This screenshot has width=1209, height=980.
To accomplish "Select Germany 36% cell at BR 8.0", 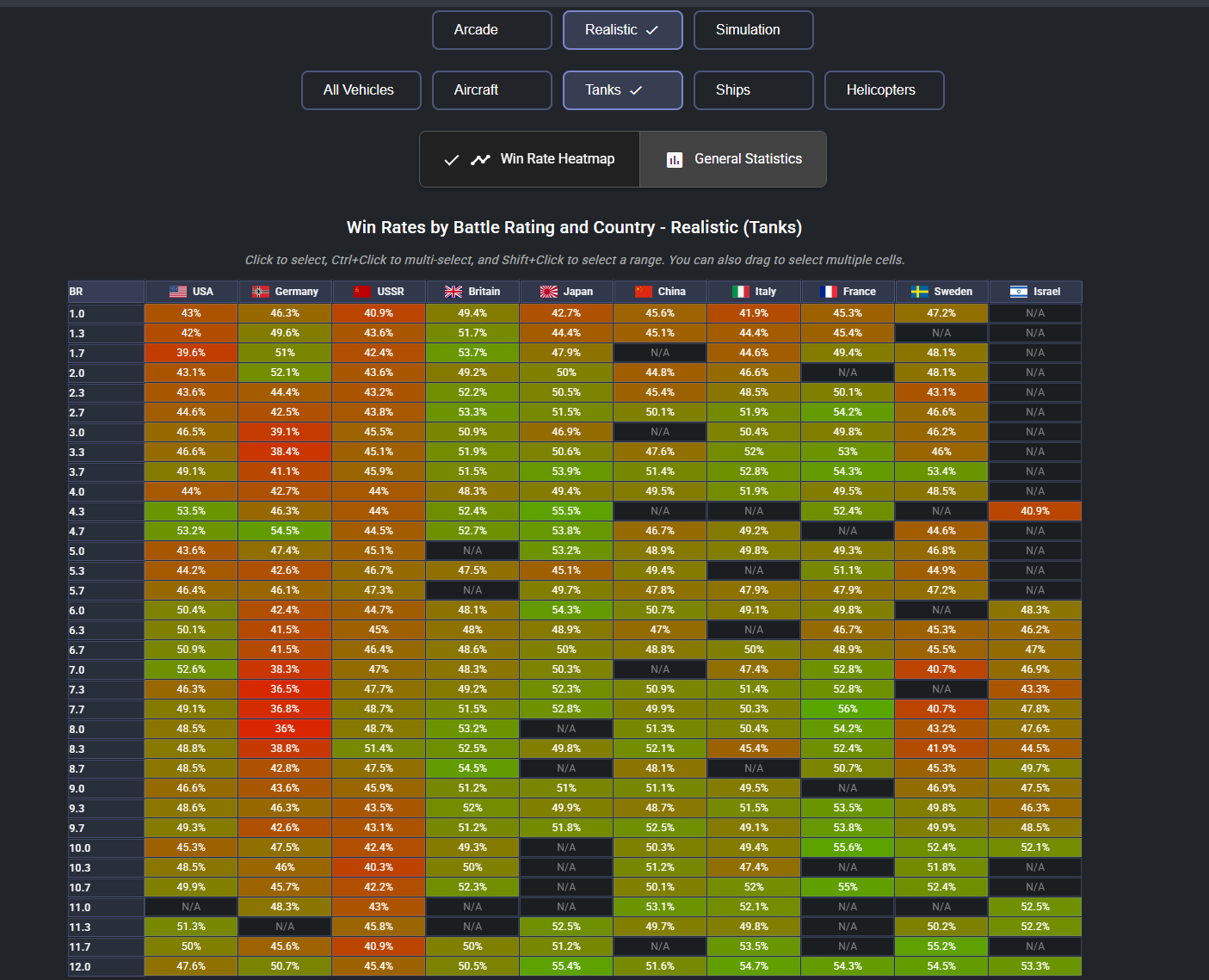I will click(x=285, y=729).
